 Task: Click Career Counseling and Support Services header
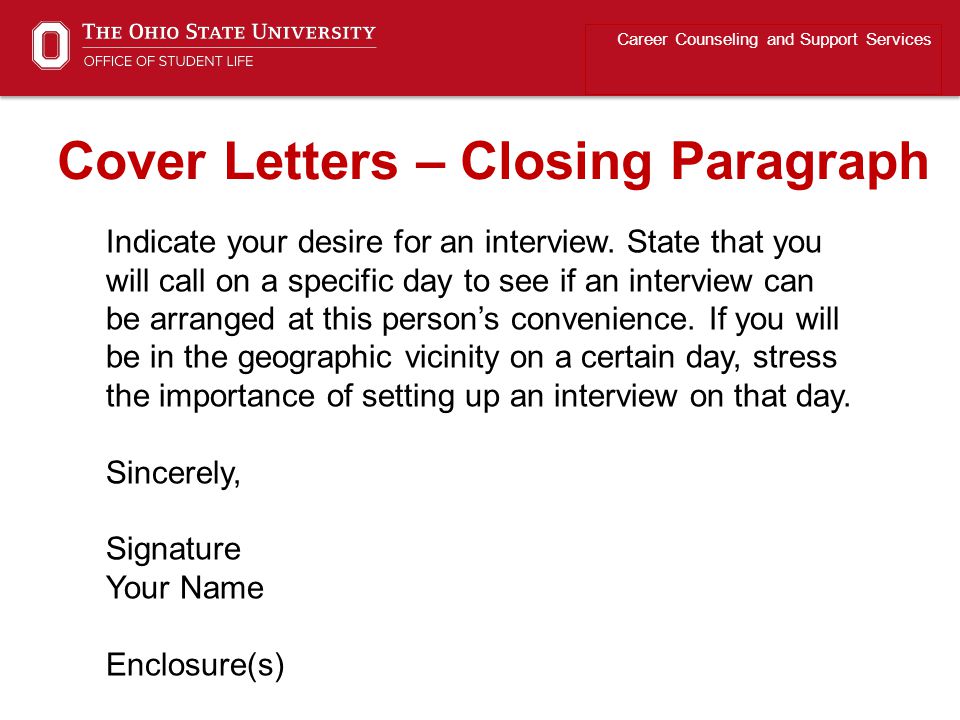[774, 40]
